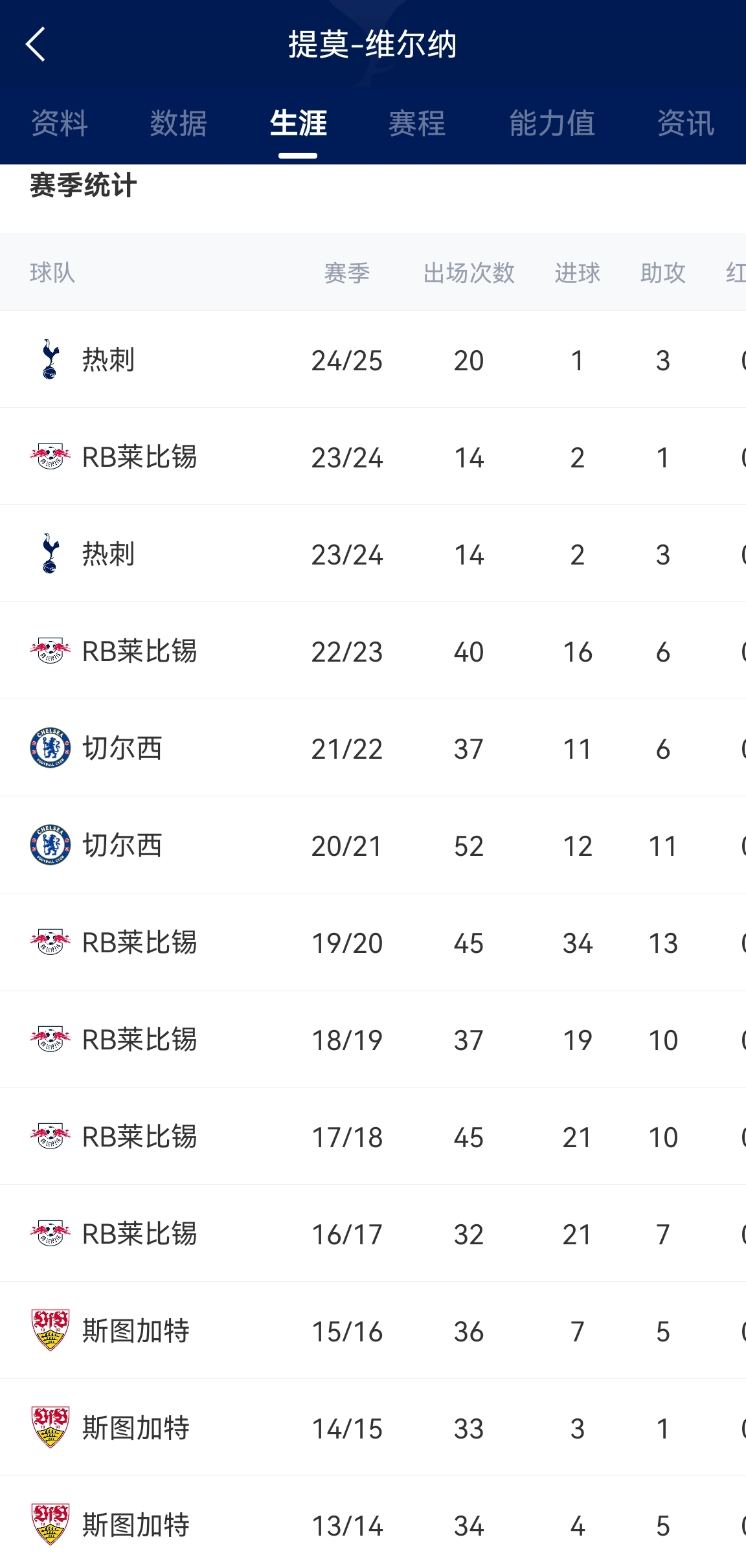Tap RB Leipzig logo in 19/20 row

point(50,942)
